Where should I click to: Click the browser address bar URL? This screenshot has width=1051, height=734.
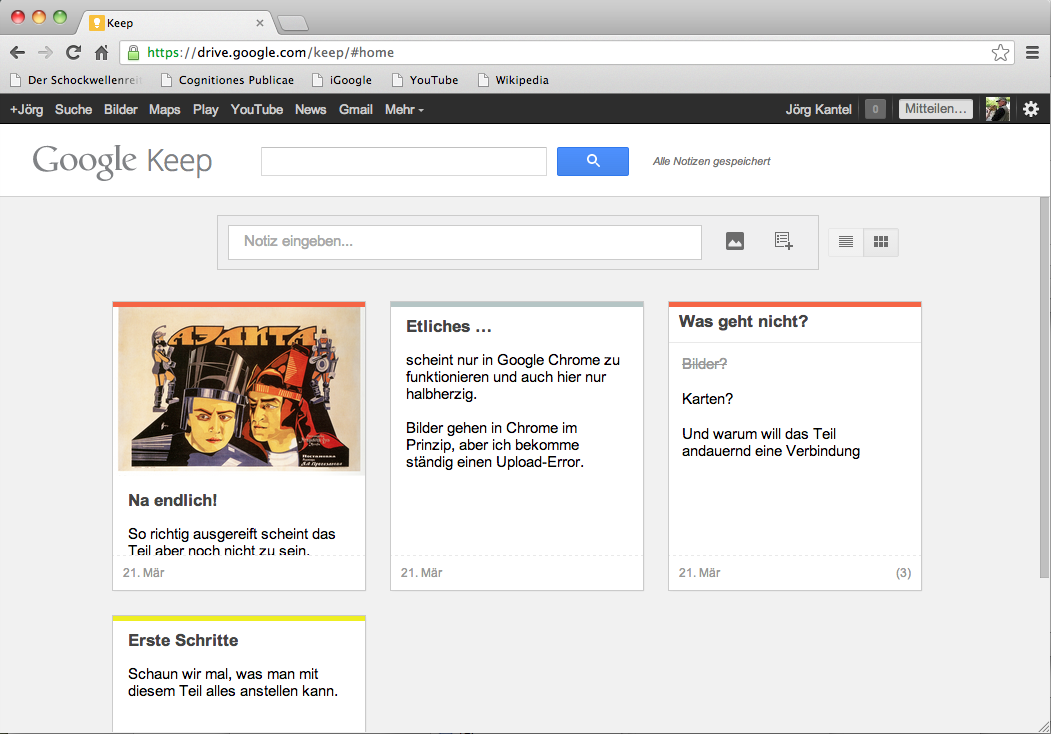[270, 52]
